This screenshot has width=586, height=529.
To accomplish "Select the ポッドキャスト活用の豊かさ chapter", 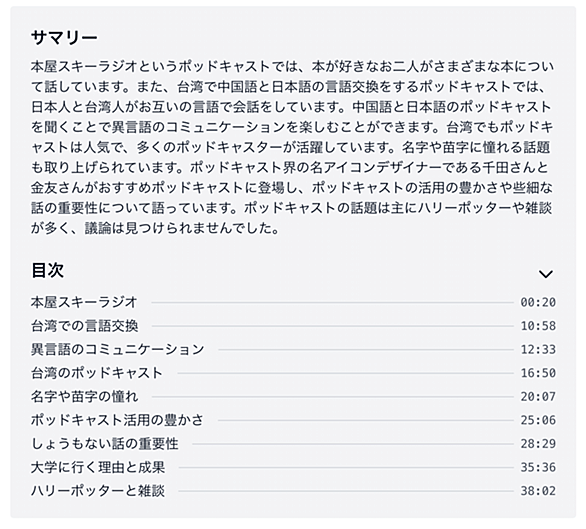I will click(117, 420).
